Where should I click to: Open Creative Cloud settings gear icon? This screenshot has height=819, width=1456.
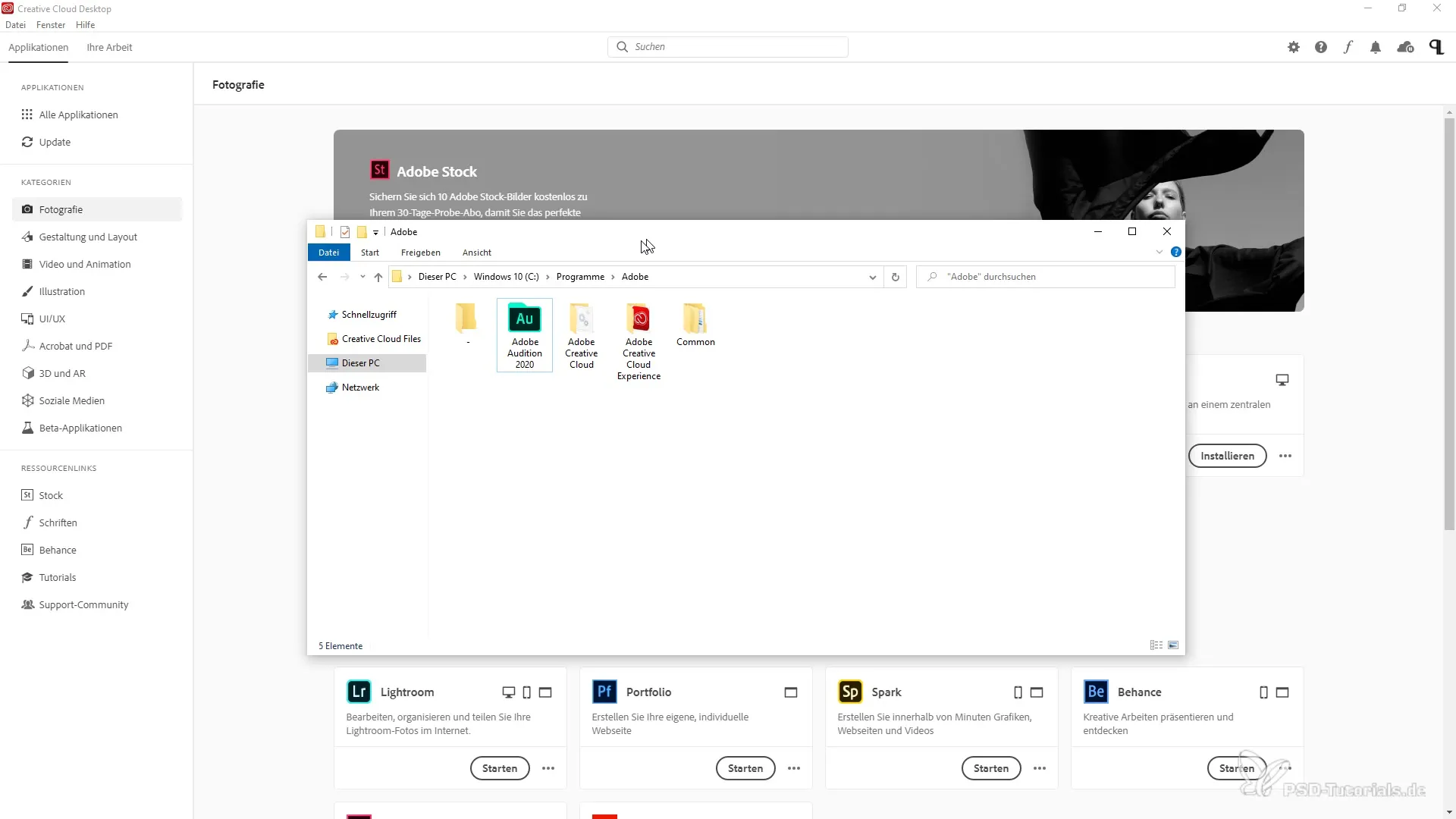[x=1294, y=47]
